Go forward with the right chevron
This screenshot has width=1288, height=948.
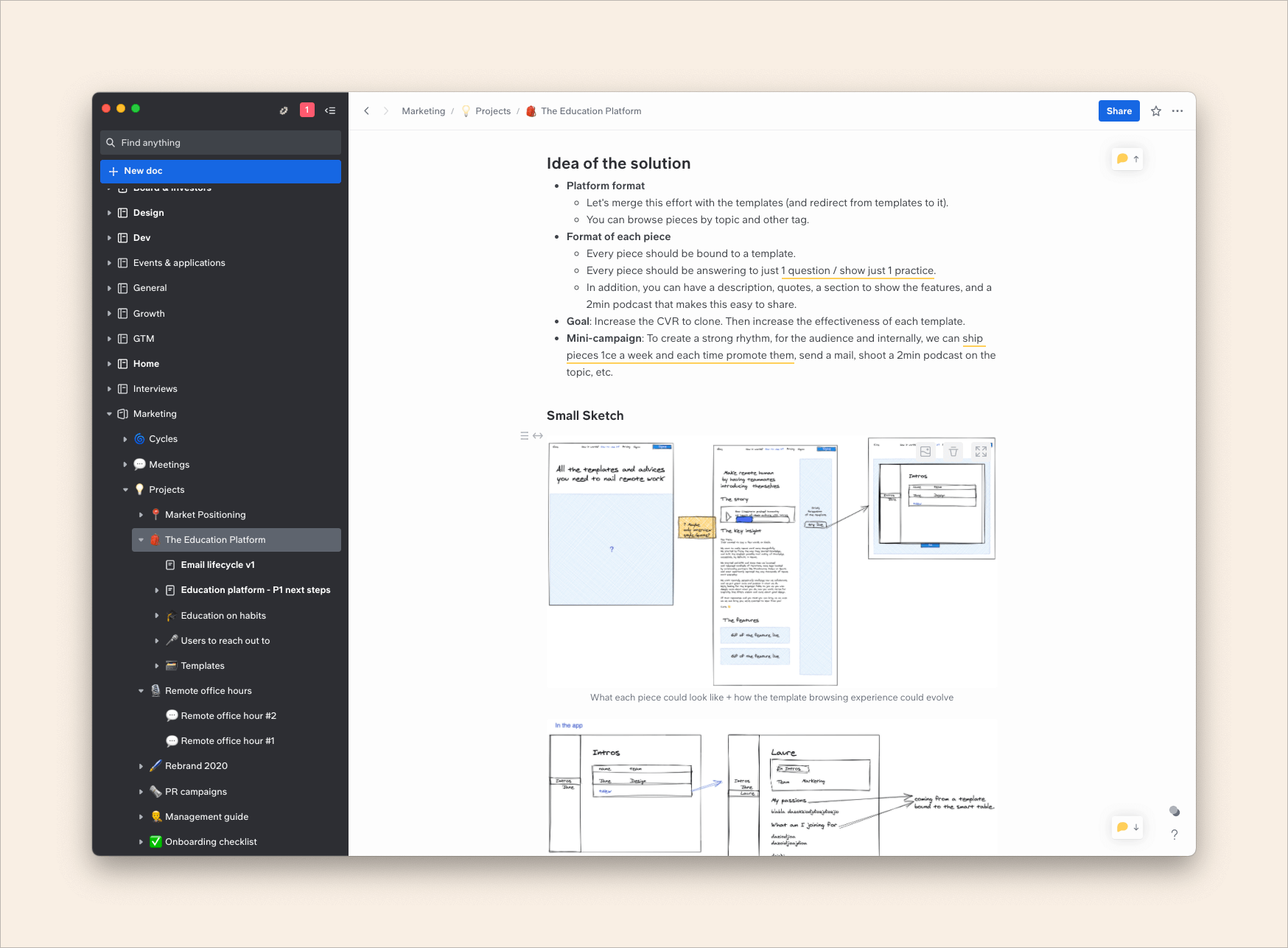tap(385, 111)
